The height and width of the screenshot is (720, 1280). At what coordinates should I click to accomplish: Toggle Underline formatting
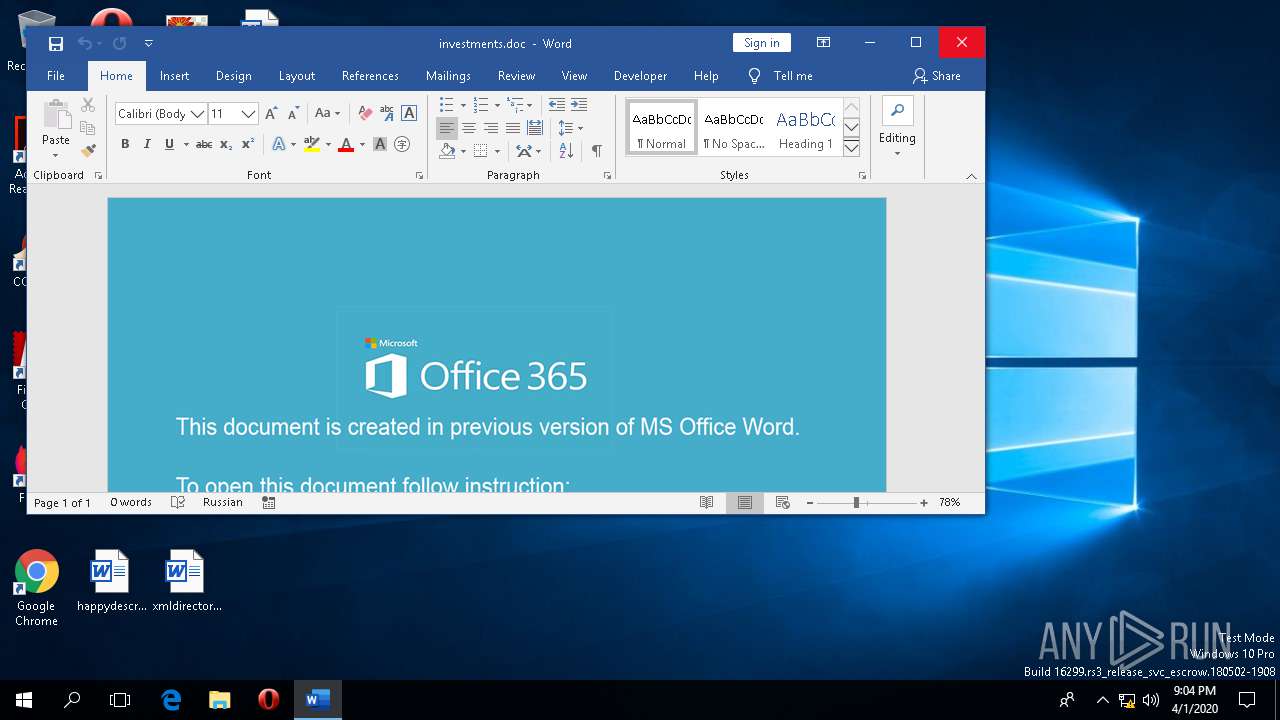point(169,145)
